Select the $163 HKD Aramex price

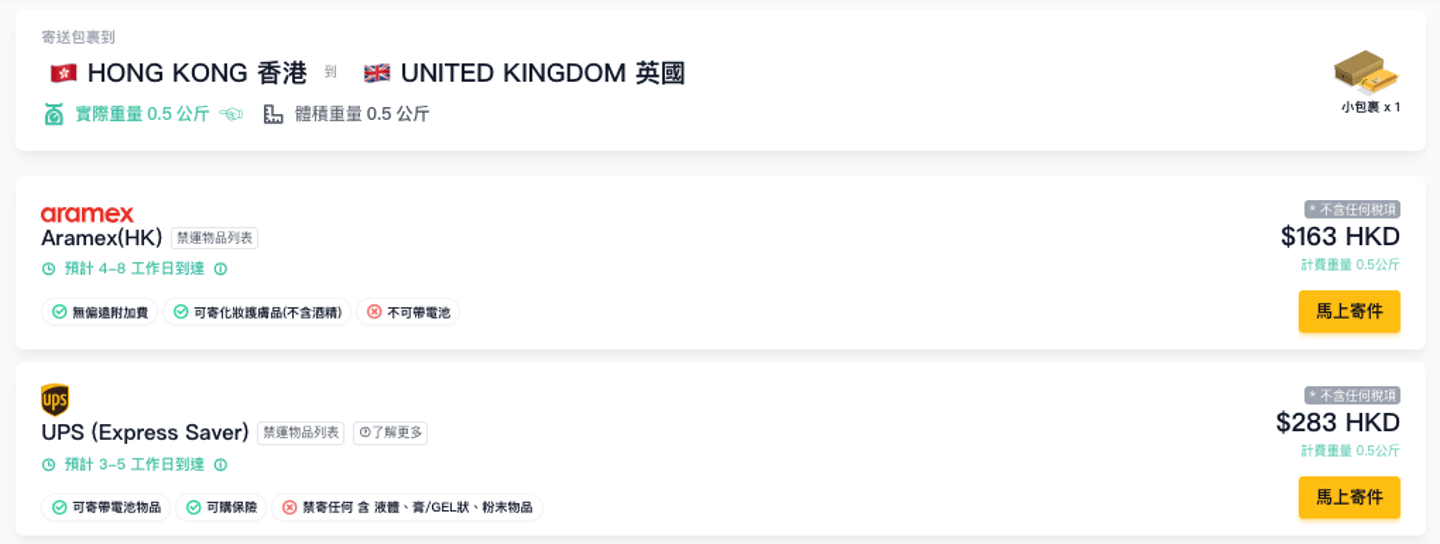(x=1339, y=237)
